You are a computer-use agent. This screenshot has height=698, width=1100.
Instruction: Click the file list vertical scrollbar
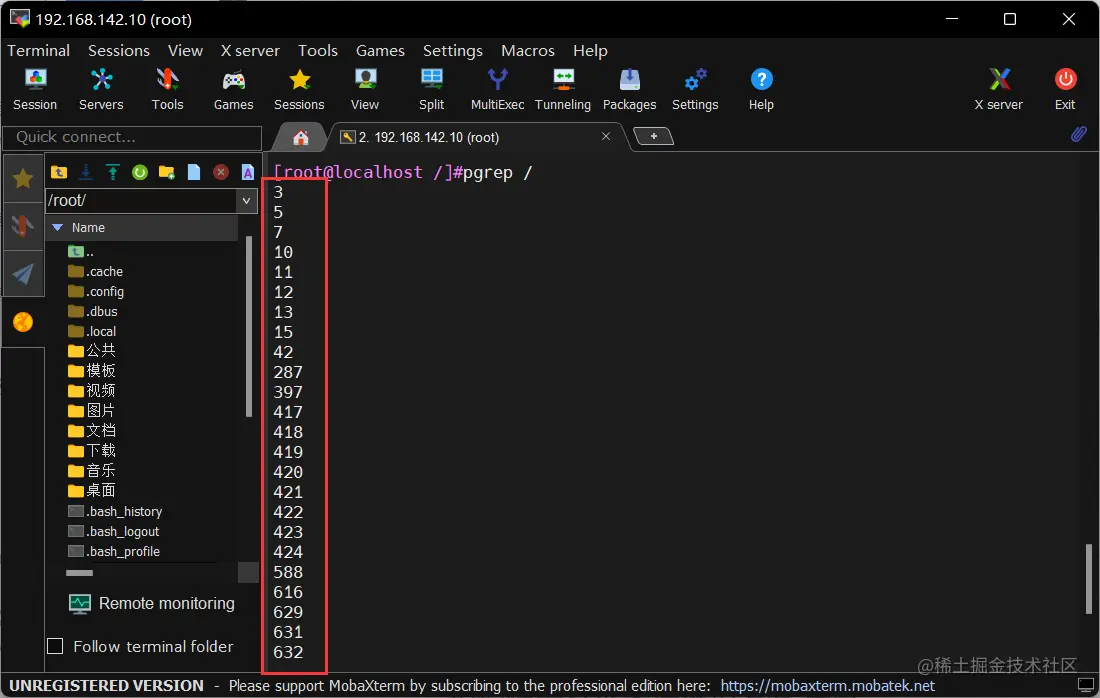[248, 326]
